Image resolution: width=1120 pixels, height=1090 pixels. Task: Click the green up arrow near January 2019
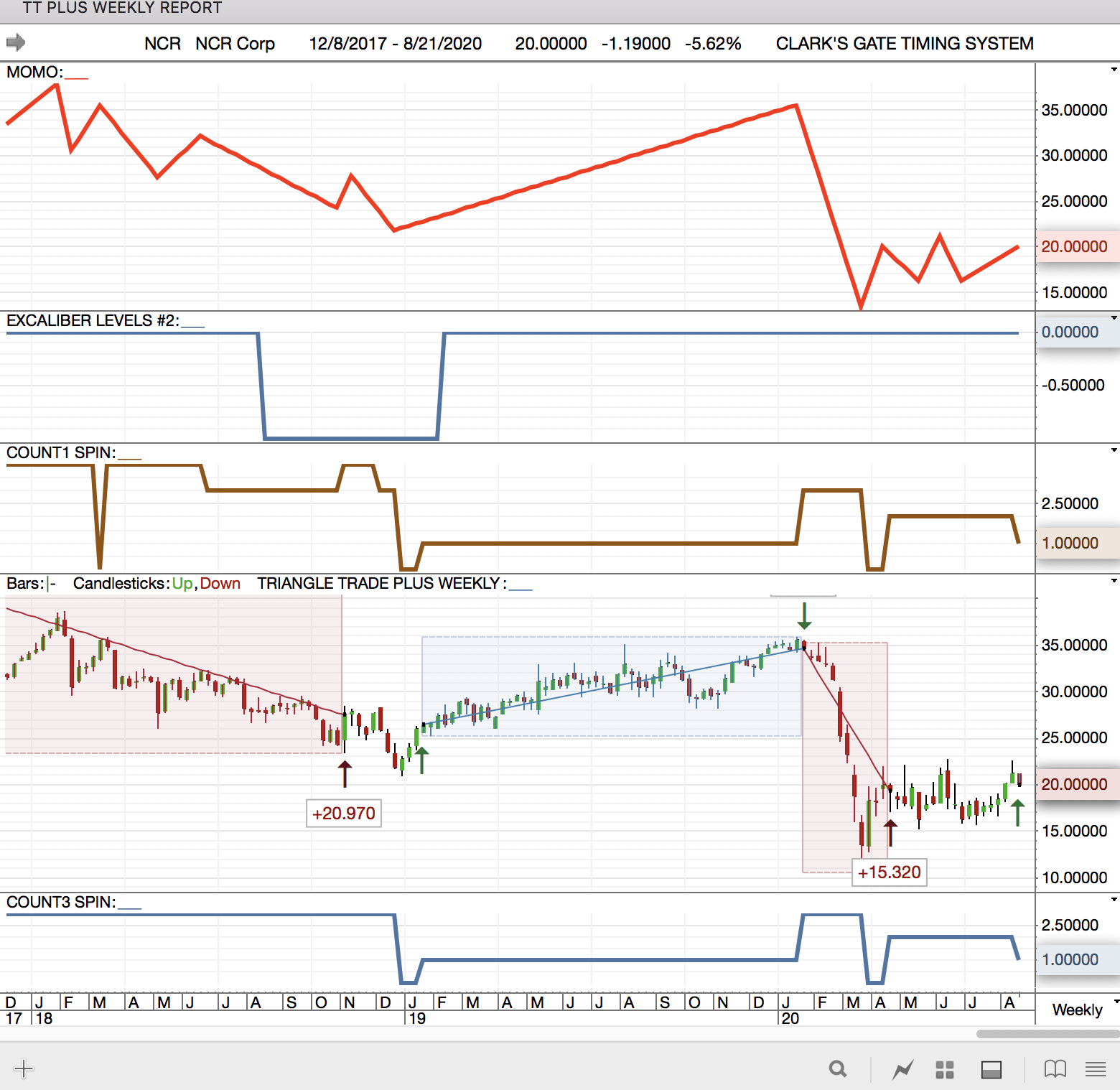pos(422,760)
